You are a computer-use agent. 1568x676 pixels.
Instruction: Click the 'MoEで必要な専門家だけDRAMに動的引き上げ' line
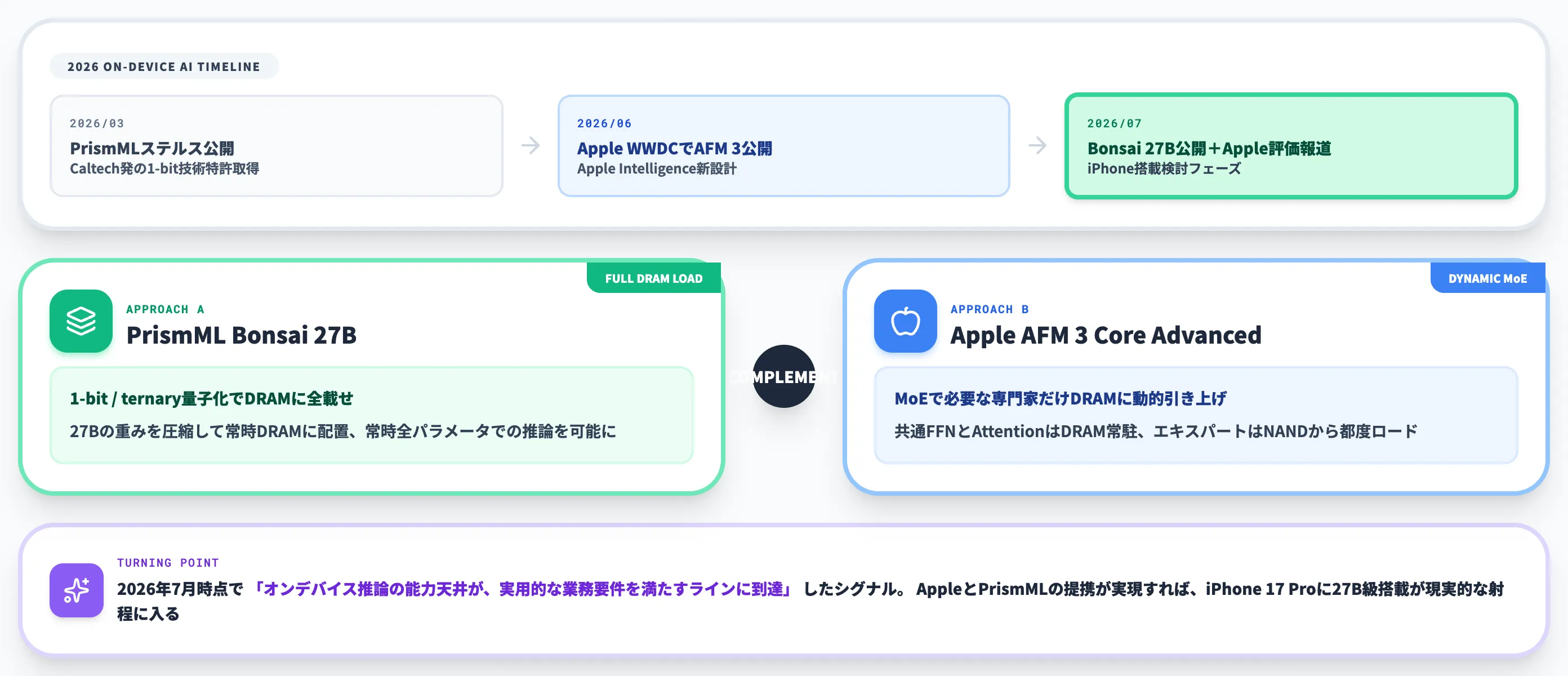(x=1061, y=398)
